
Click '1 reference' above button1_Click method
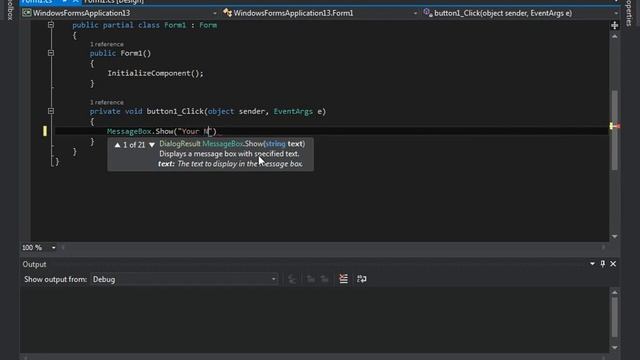pos(107,102)
